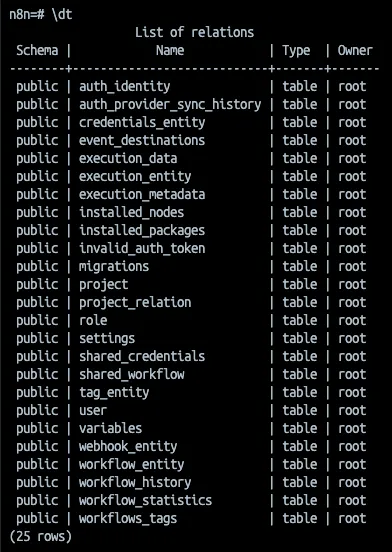Click the Owner column header

(355, 50)
